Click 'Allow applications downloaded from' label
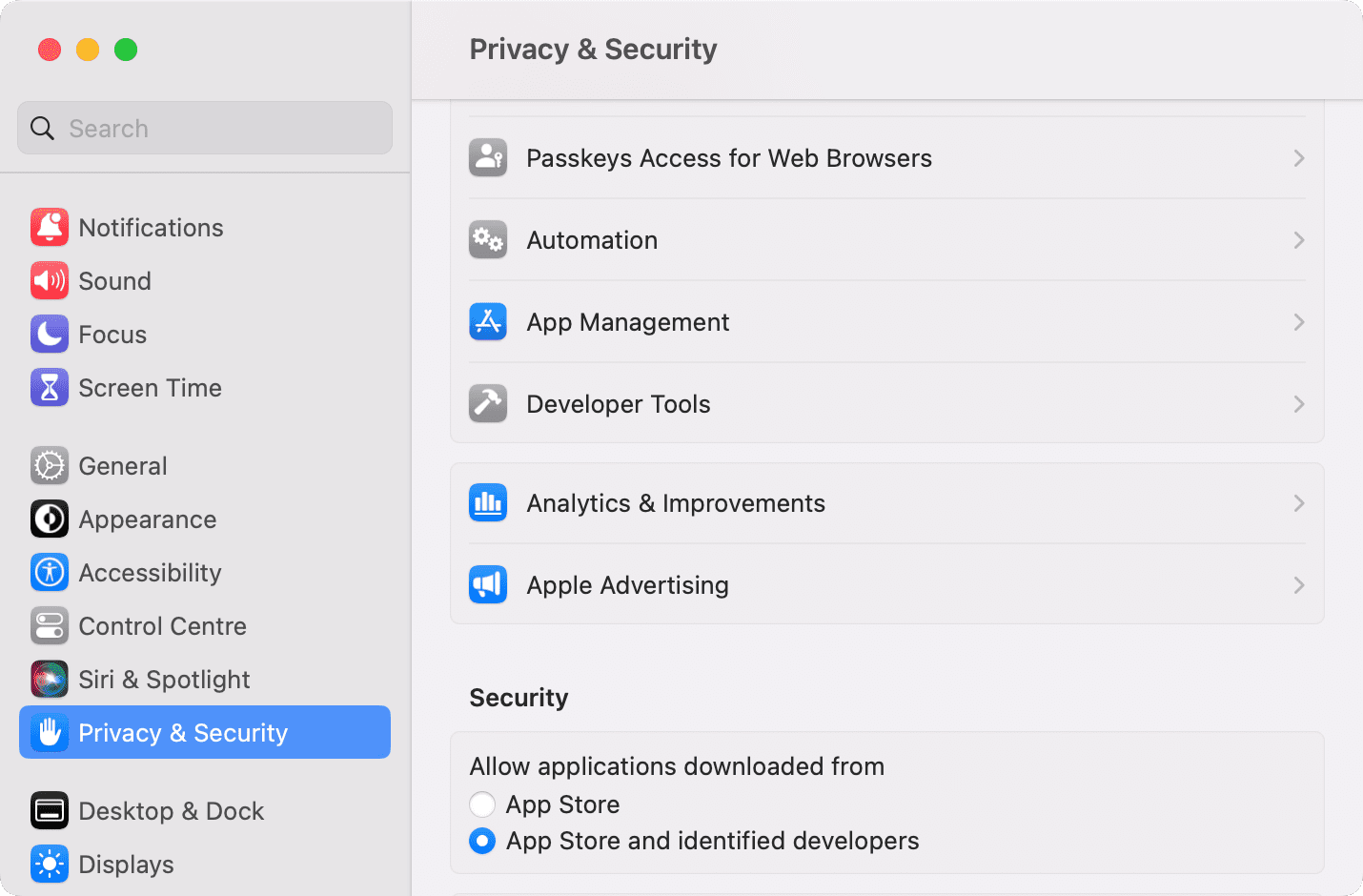 coord(677,766)
